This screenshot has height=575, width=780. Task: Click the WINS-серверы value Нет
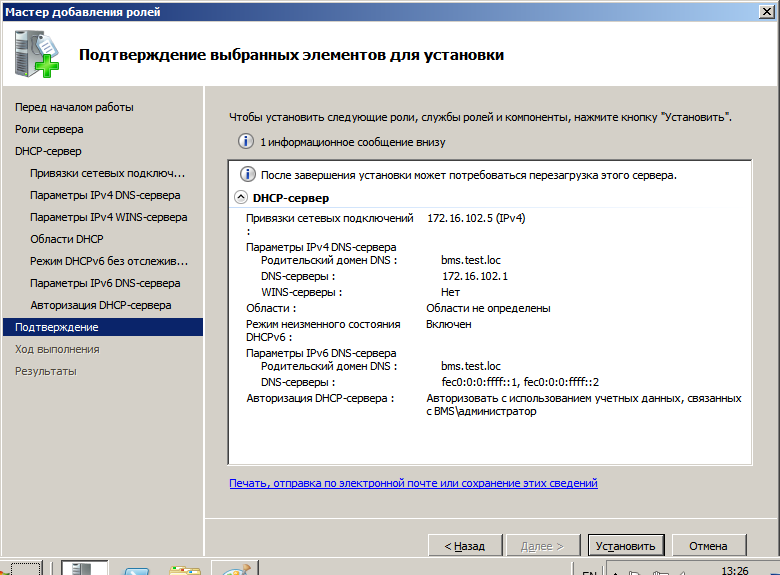point(450,292)
